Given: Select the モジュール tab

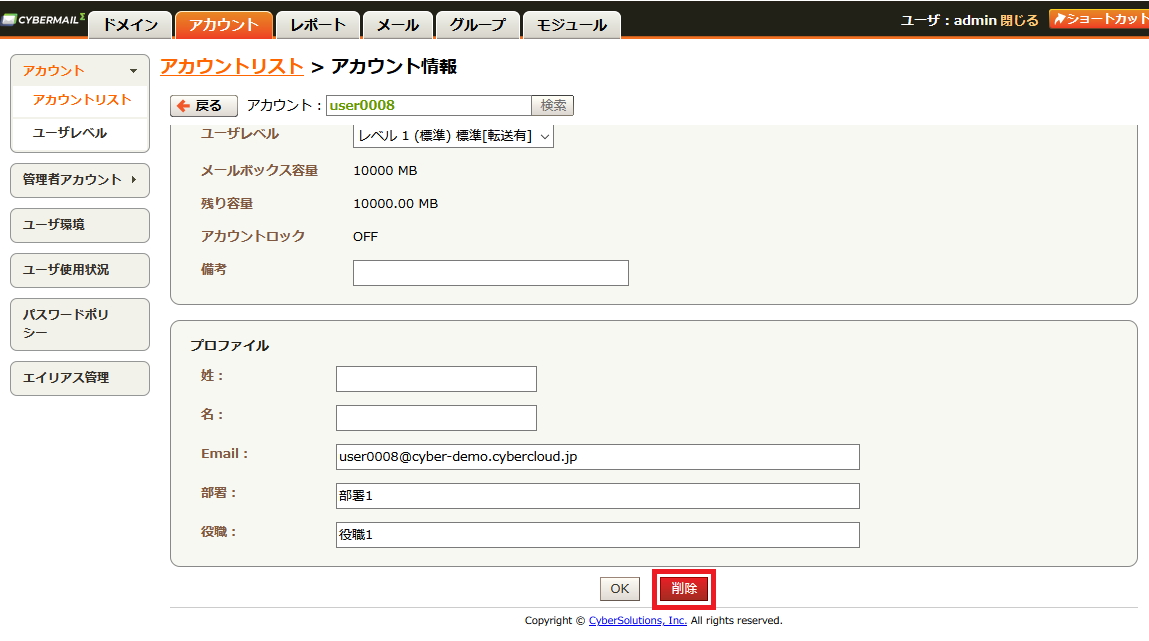Looking at the screenshot, I should (x=572, y=25).
